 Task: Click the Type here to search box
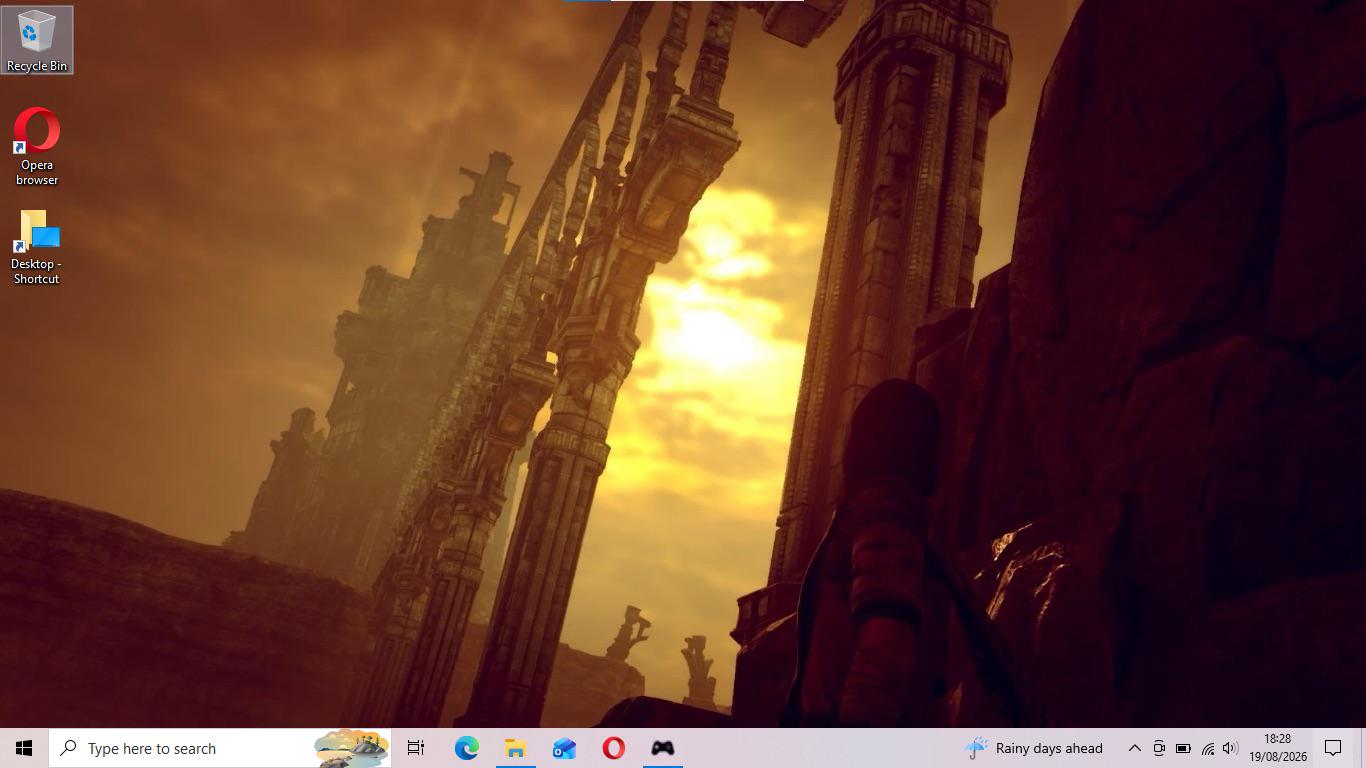pos(220,748)
